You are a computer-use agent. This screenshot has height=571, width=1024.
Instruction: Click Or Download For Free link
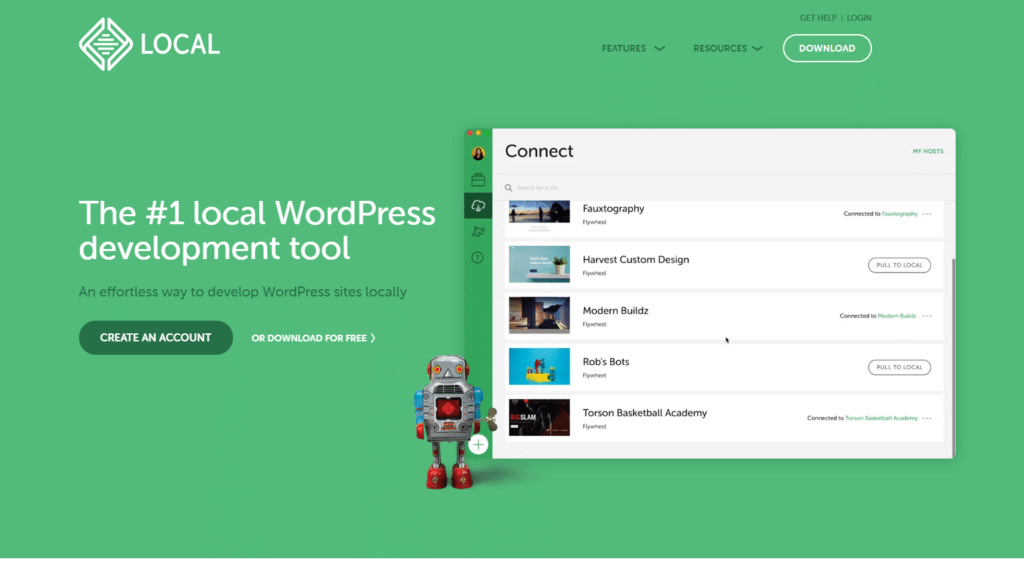[313, 338]
